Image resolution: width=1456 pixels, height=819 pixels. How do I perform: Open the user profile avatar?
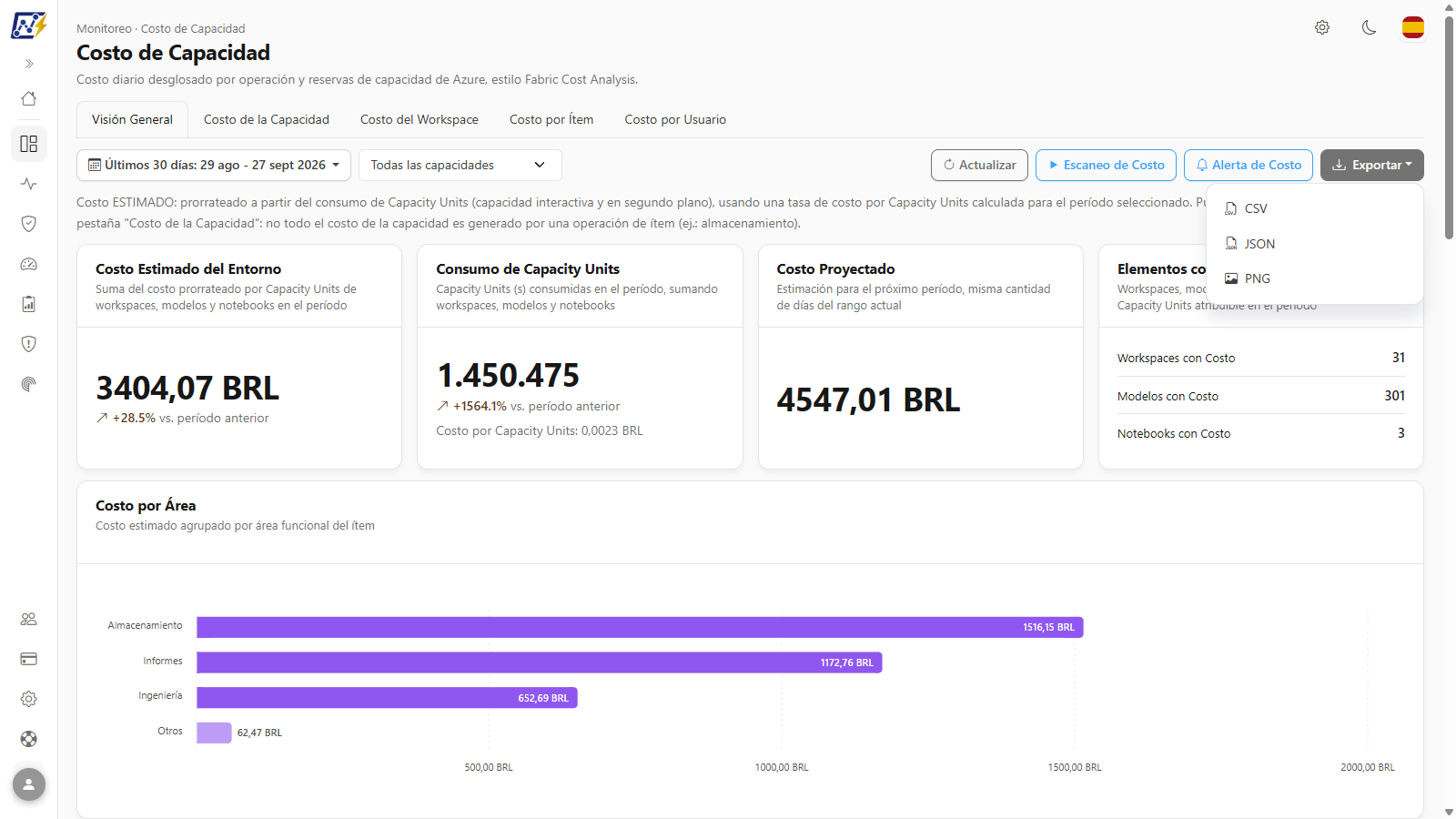[29, 784]
